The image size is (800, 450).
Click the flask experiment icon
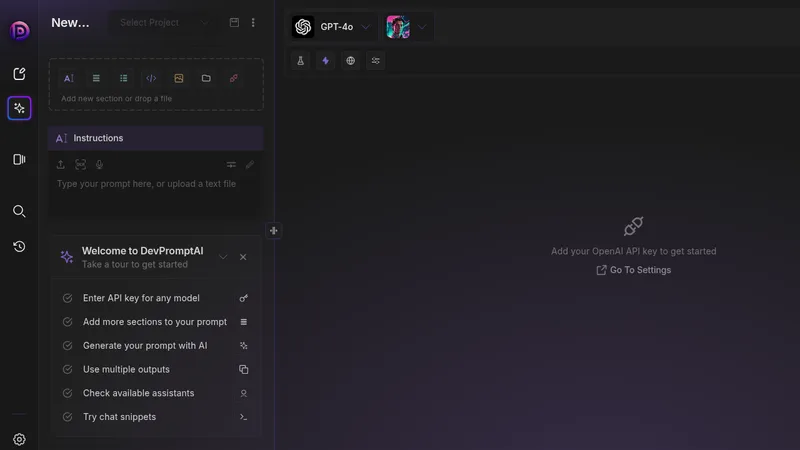pos(301,61)
